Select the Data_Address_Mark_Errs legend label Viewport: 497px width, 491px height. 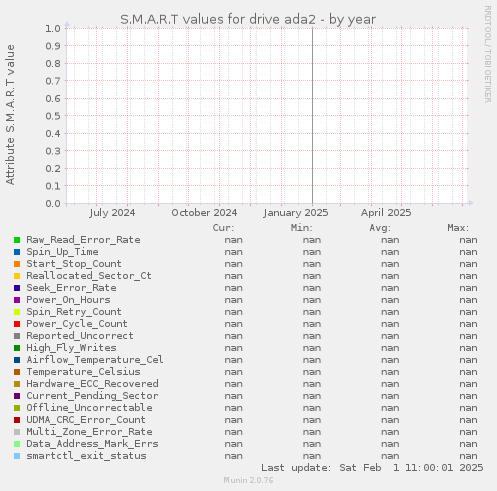pyautogui.click(x=92, y=444)
